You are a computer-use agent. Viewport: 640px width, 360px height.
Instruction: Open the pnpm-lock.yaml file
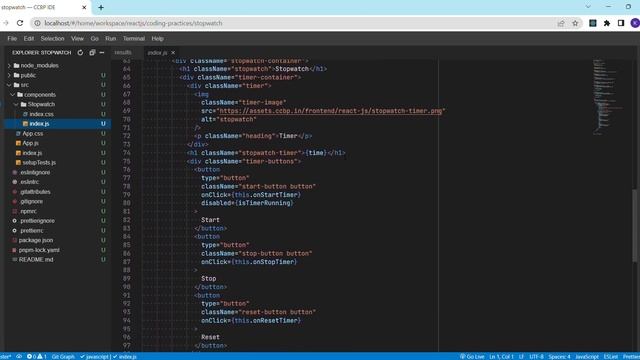tap(39, 250)
